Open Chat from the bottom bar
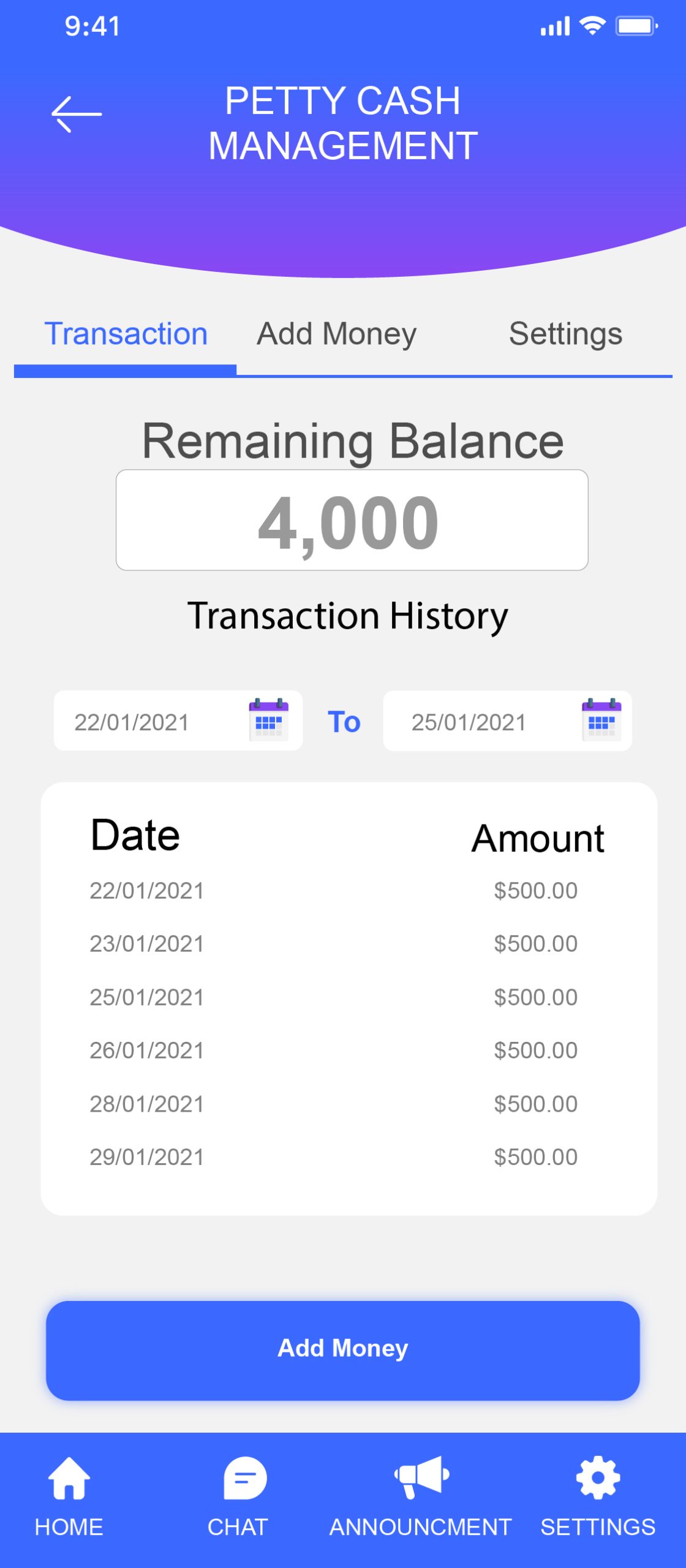The width and height of the screenshot is (686, 1568). click(244, 1495)
